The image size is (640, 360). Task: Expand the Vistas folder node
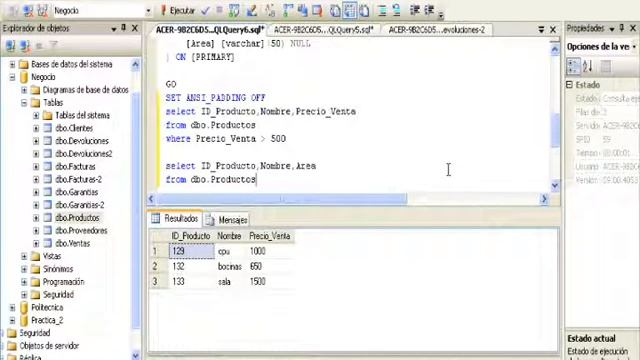[24, 256]
